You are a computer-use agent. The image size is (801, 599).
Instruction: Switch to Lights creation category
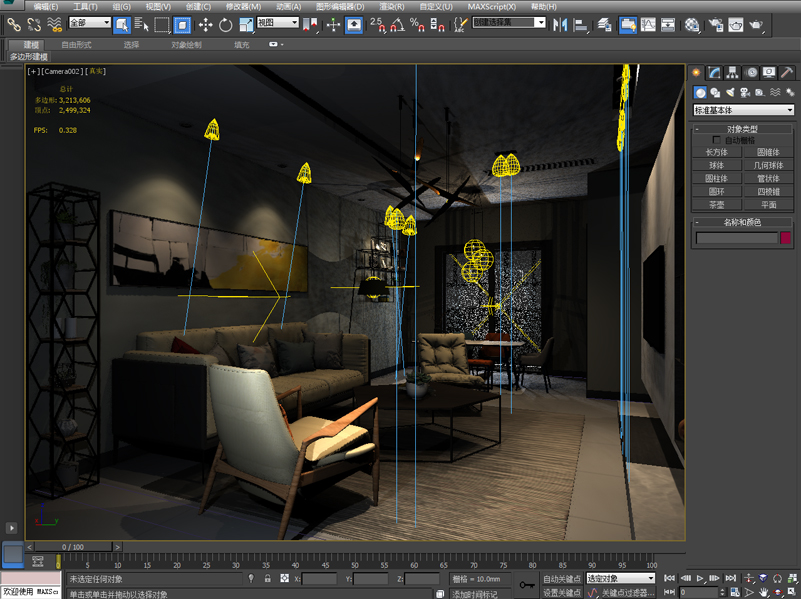tap(730, 92)
